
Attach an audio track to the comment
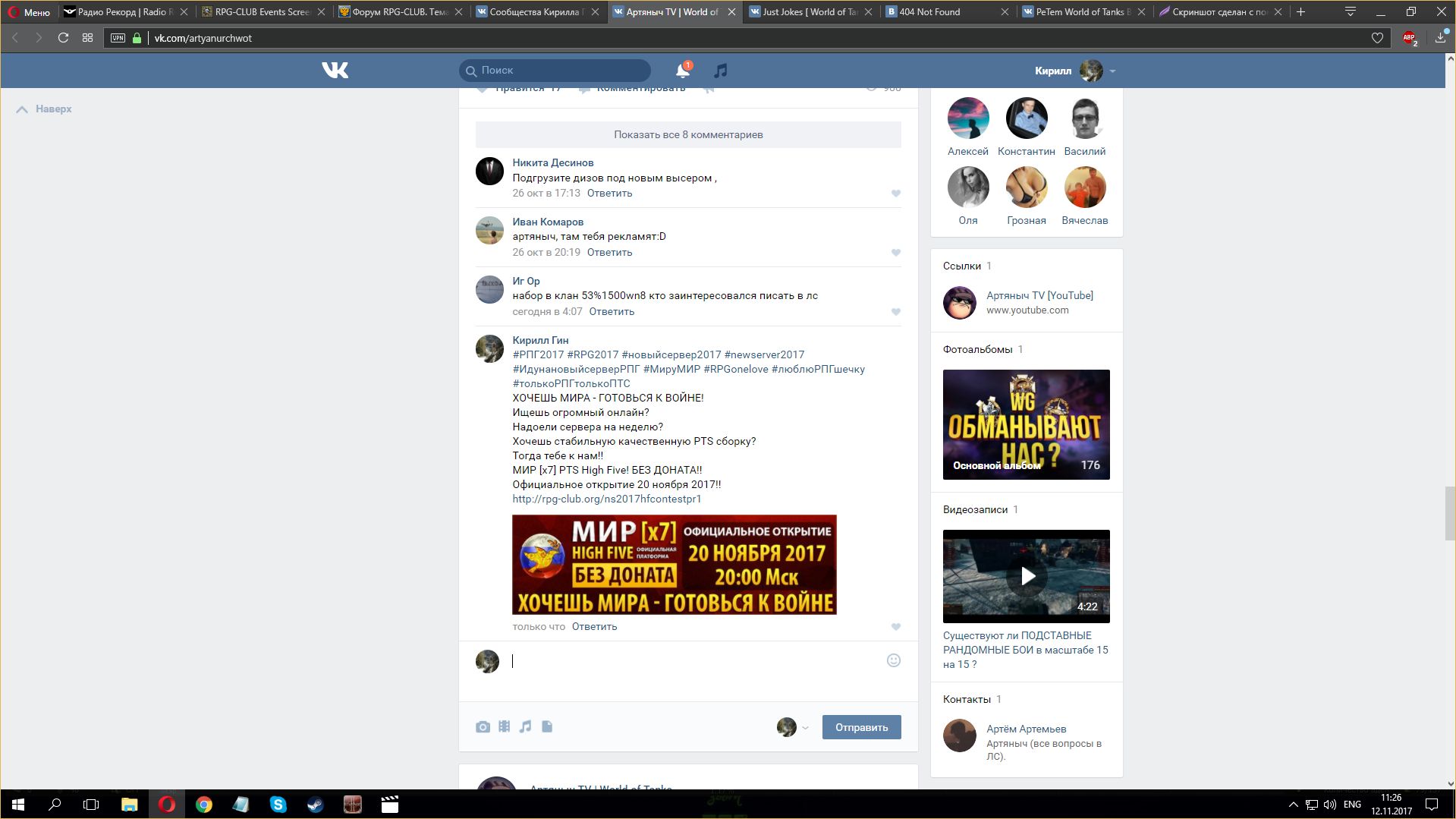click(525, 727)
